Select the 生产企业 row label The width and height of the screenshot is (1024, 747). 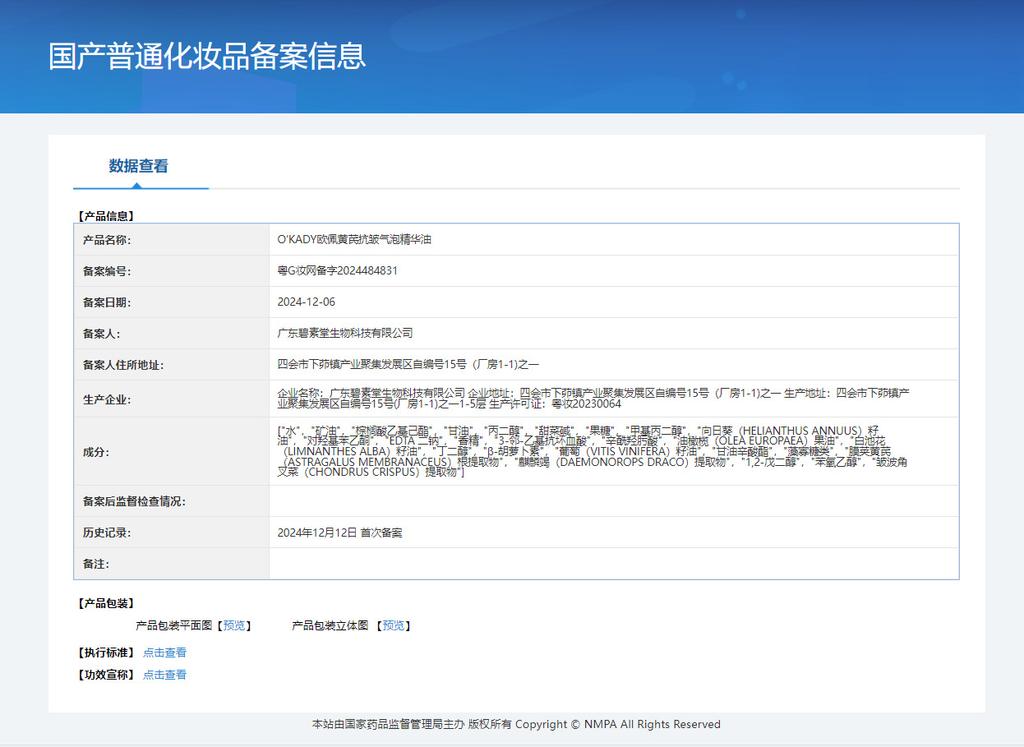106,400
